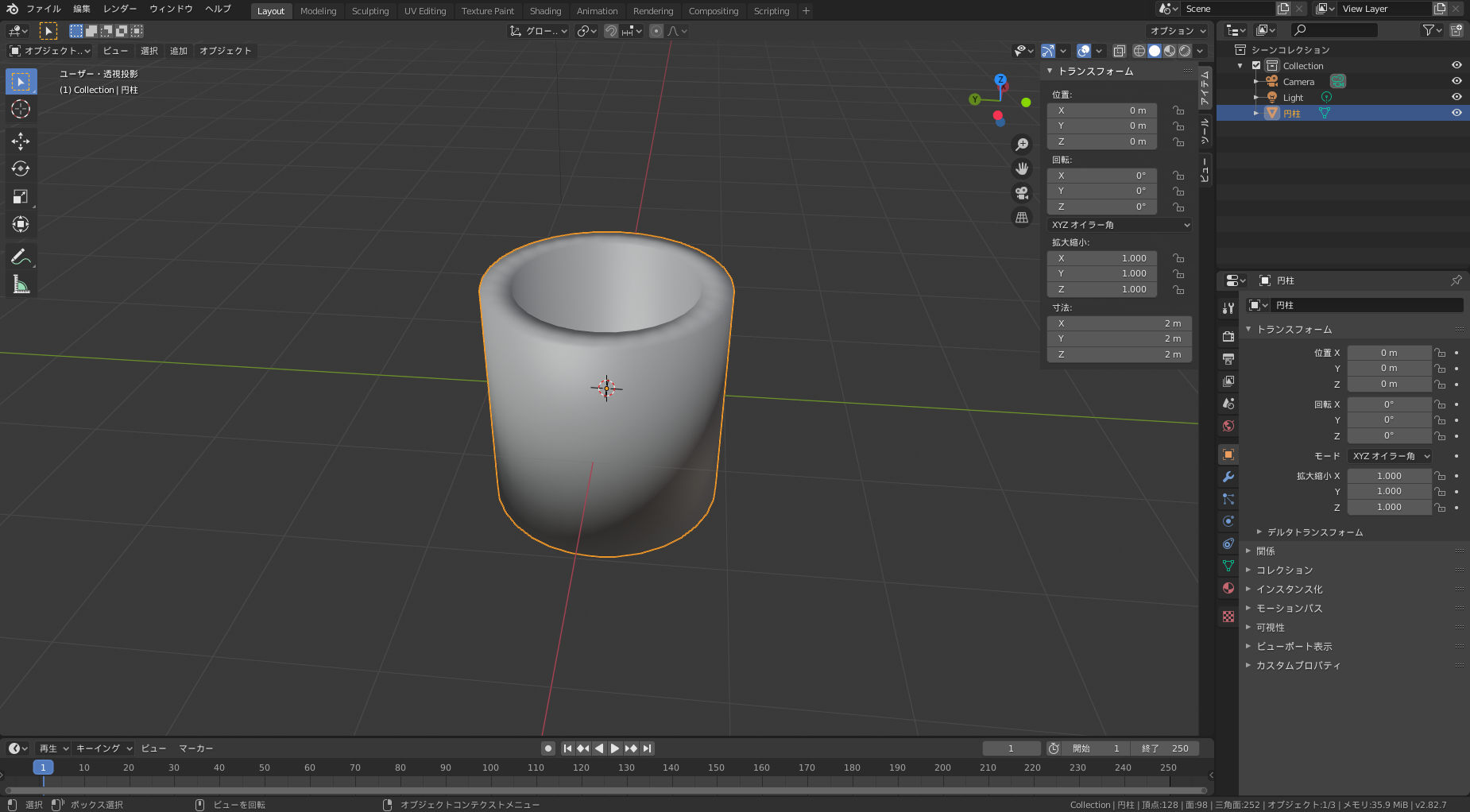1470x812 pixels.
Task: Select the Rotate tool in toolbar
Action: click(x=21, y=169)
